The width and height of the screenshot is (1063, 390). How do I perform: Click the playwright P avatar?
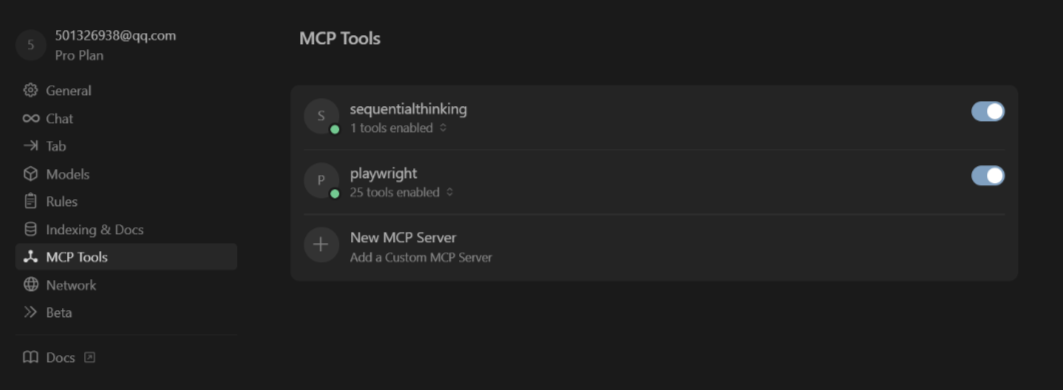[x=321, y=180]
